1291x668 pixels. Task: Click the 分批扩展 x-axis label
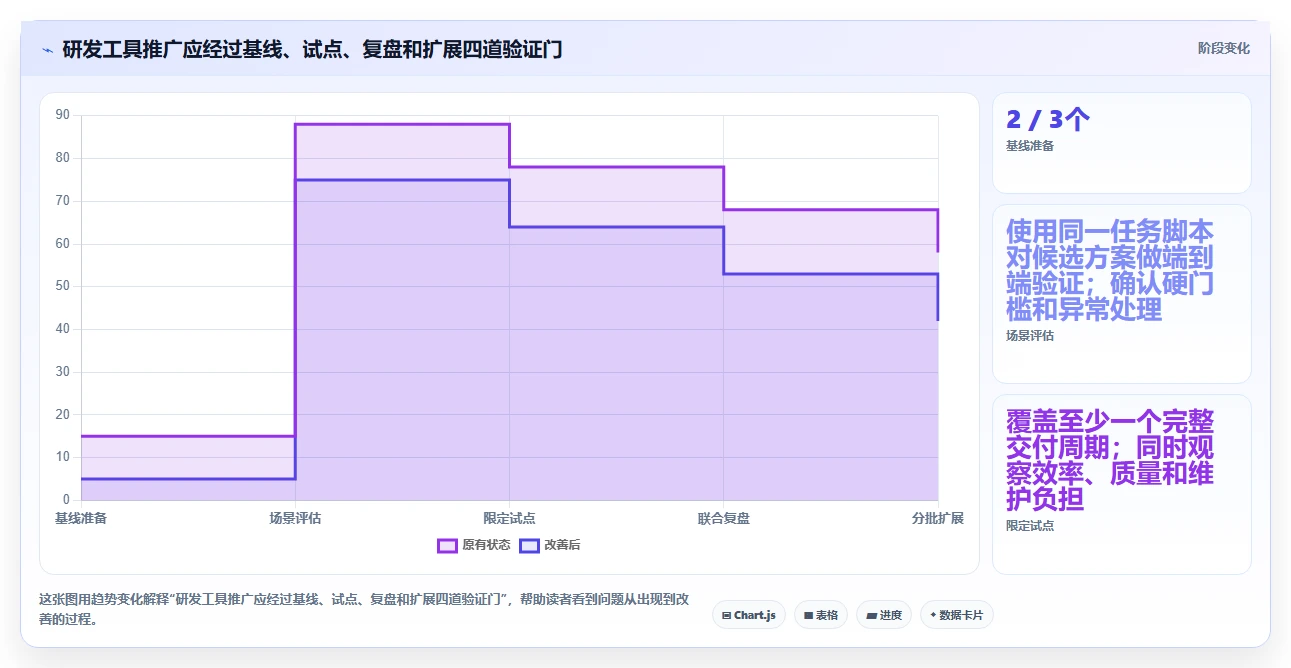click(x=938, y=518)
